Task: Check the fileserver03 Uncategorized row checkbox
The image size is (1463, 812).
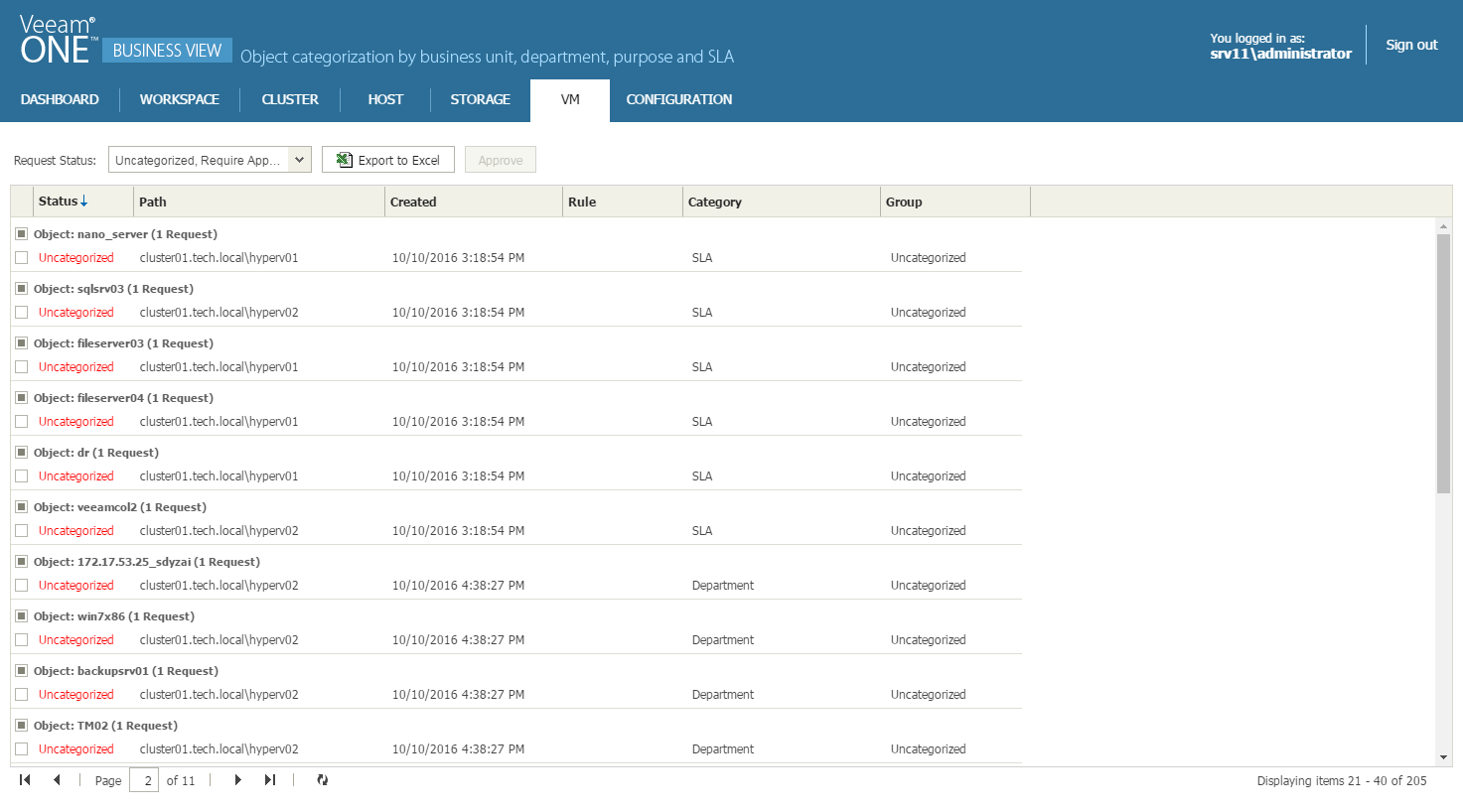Action: tap(22, 366)
